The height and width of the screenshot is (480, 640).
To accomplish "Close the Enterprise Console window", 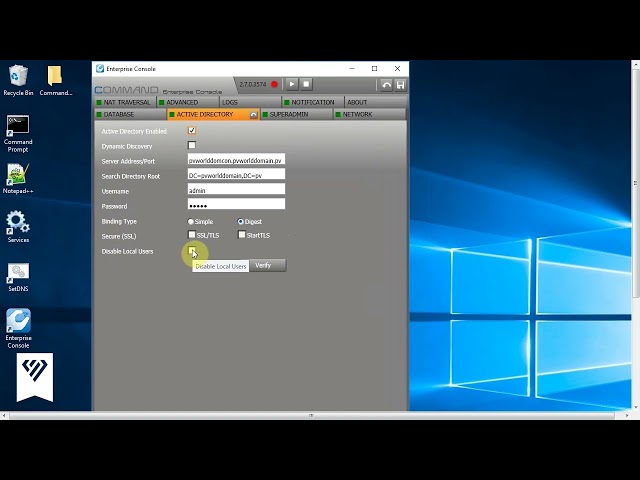I will click(x=397, y=69).
